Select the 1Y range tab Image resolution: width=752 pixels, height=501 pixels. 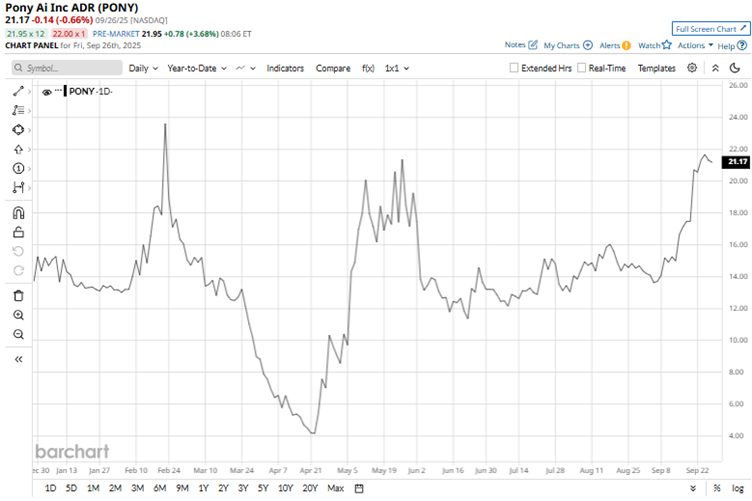coord(203,488)
